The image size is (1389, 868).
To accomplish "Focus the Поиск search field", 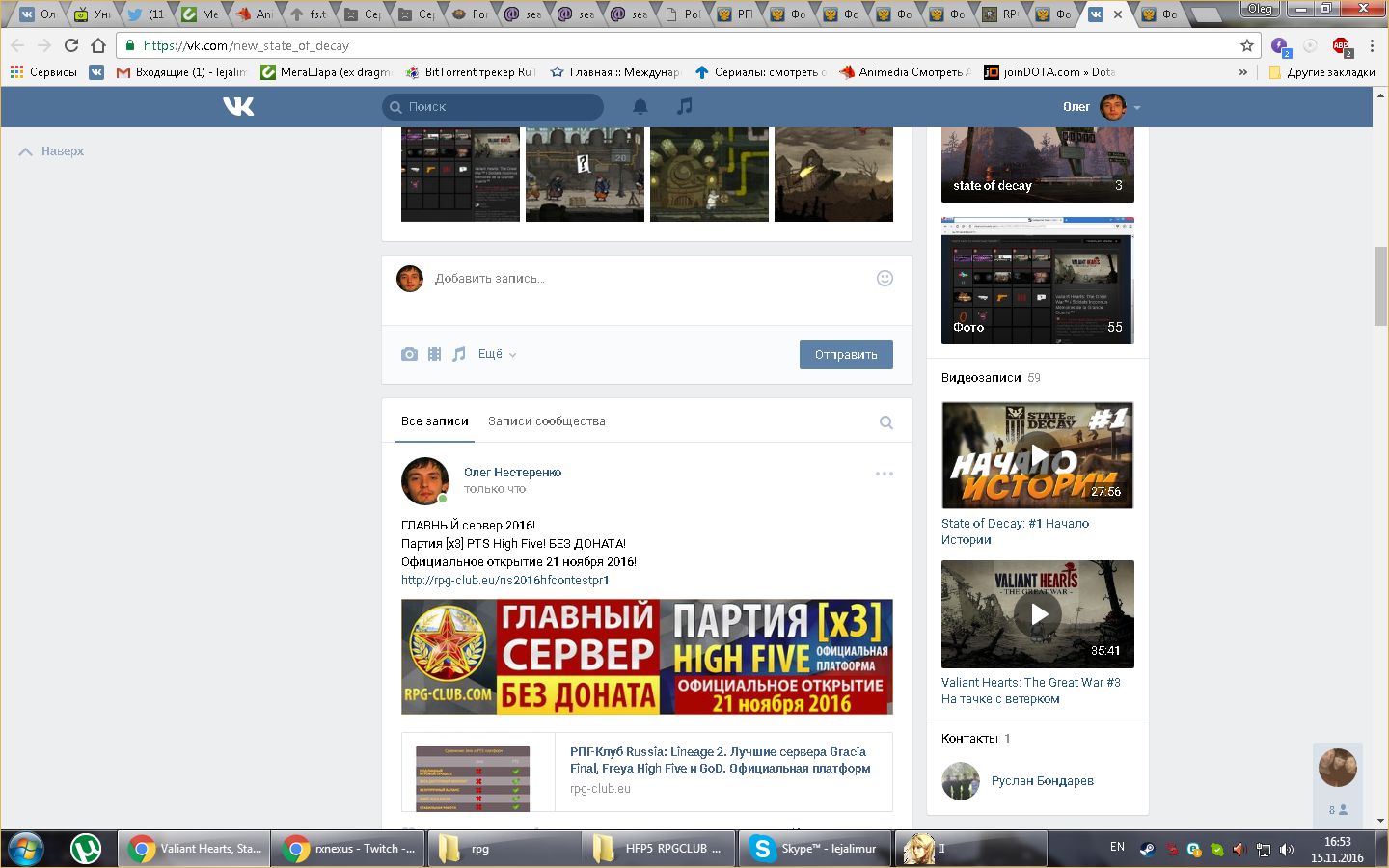I will 493,107.
